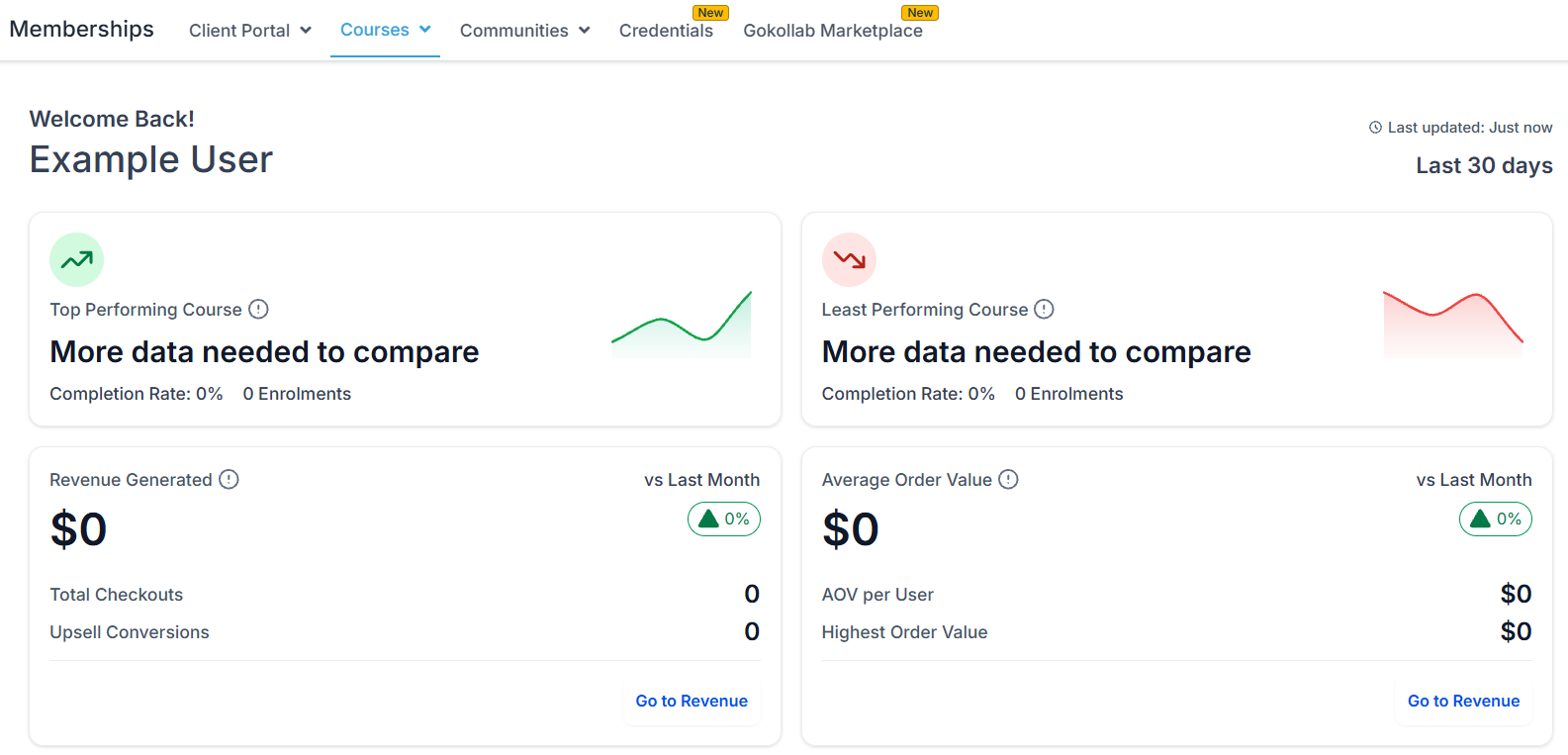Click the Total Checkouts row label
The width and height of the screenshot is (1568, 755).
pos(117,595)
